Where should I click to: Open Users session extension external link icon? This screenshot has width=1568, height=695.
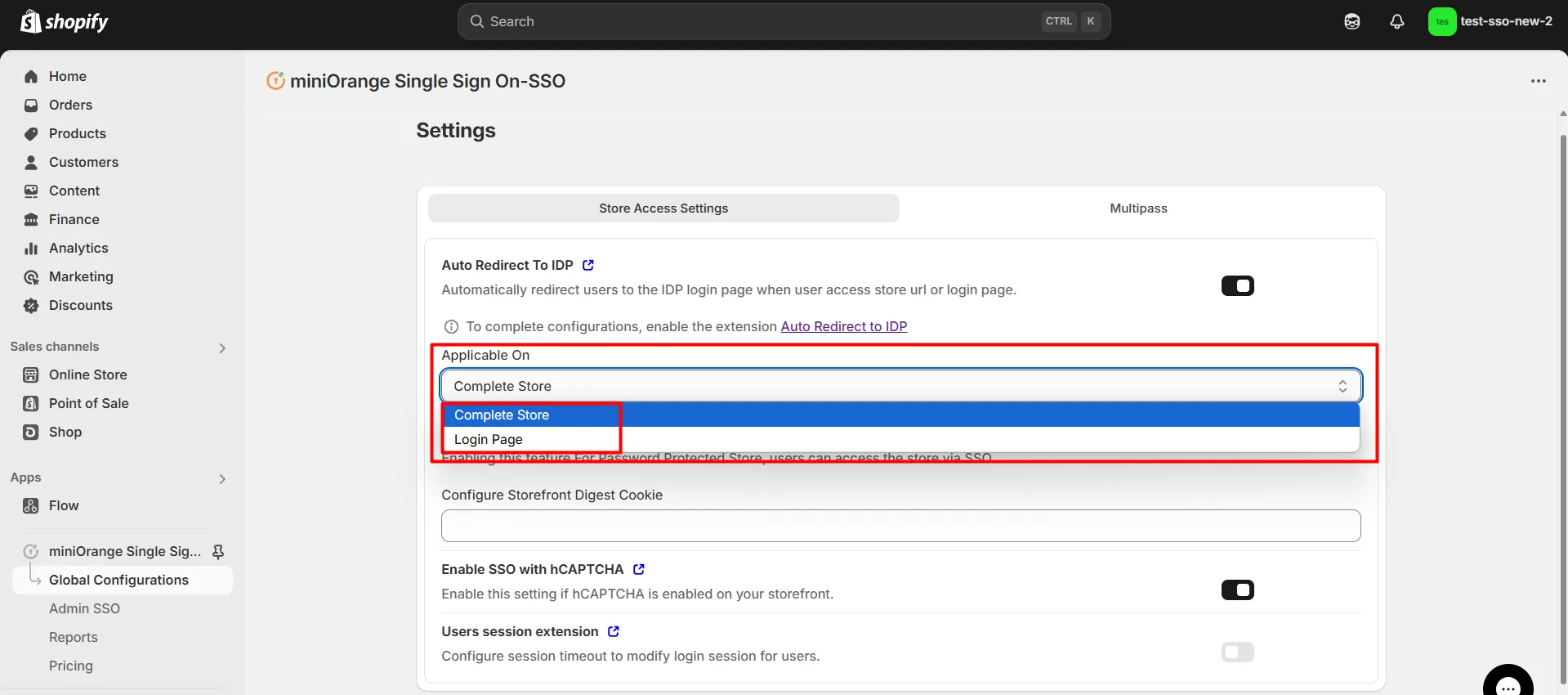[x=614, y=631]
